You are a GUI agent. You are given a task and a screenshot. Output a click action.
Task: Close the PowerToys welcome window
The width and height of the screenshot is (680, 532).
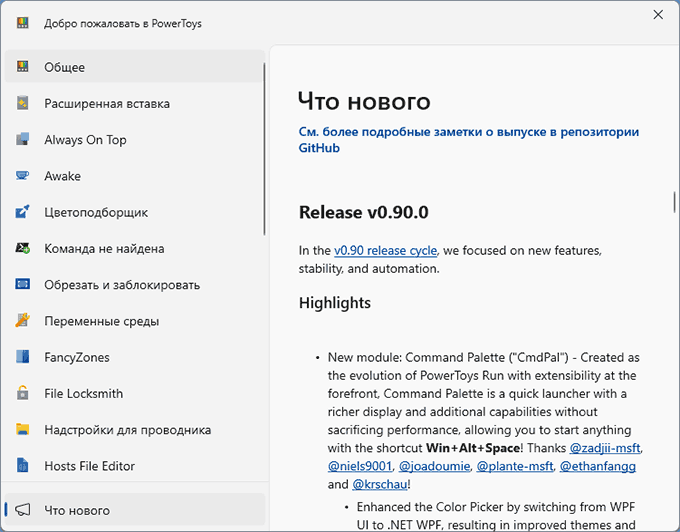658,14
